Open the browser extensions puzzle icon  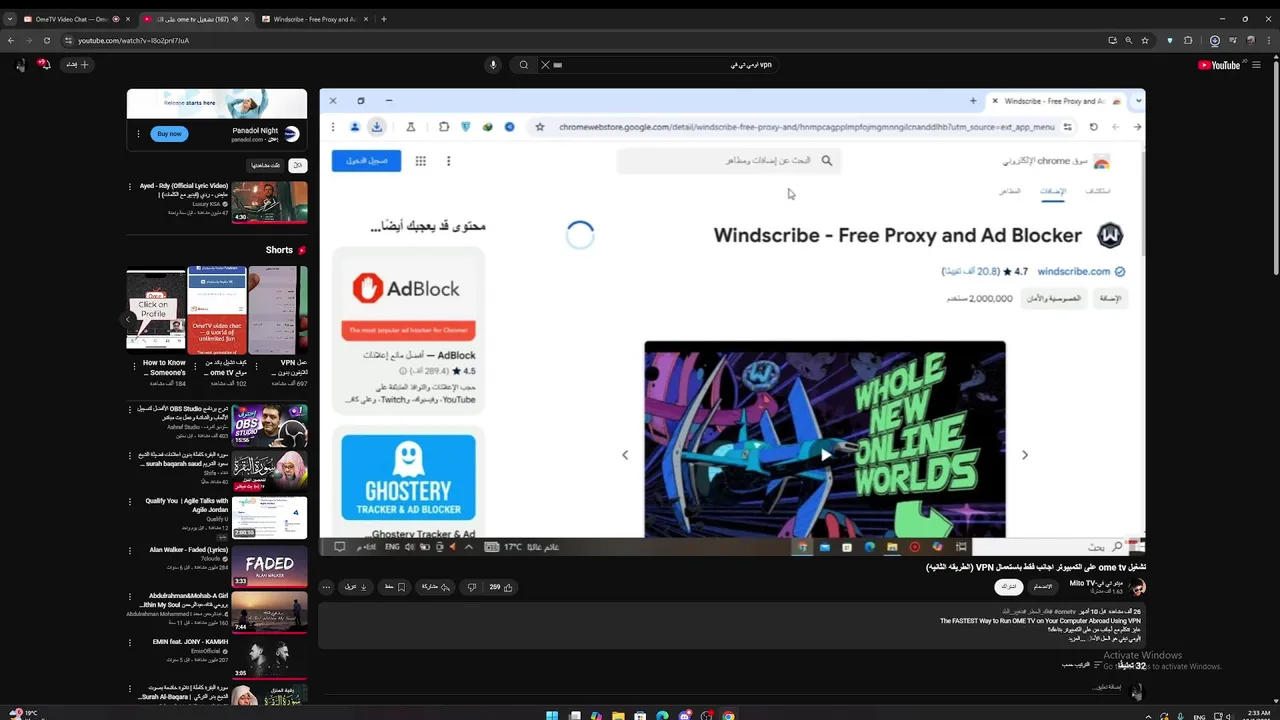tap(1188, 40)
